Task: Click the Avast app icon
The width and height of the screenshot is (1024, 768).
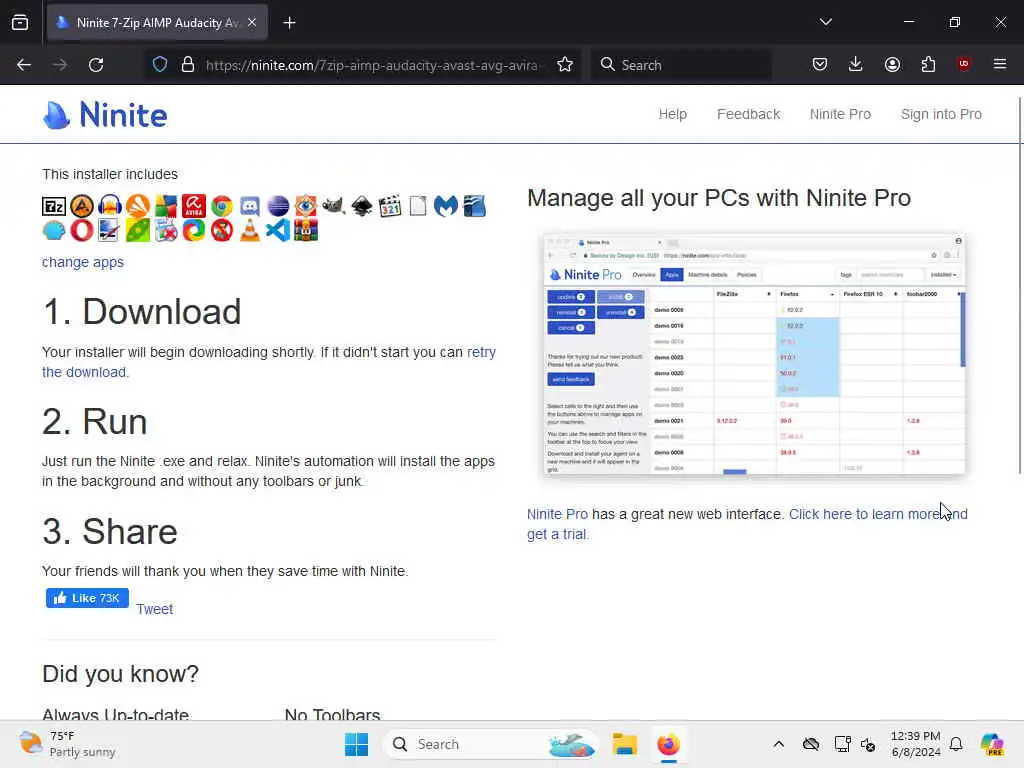Action: pyautogui.click(x=138, y=206)
